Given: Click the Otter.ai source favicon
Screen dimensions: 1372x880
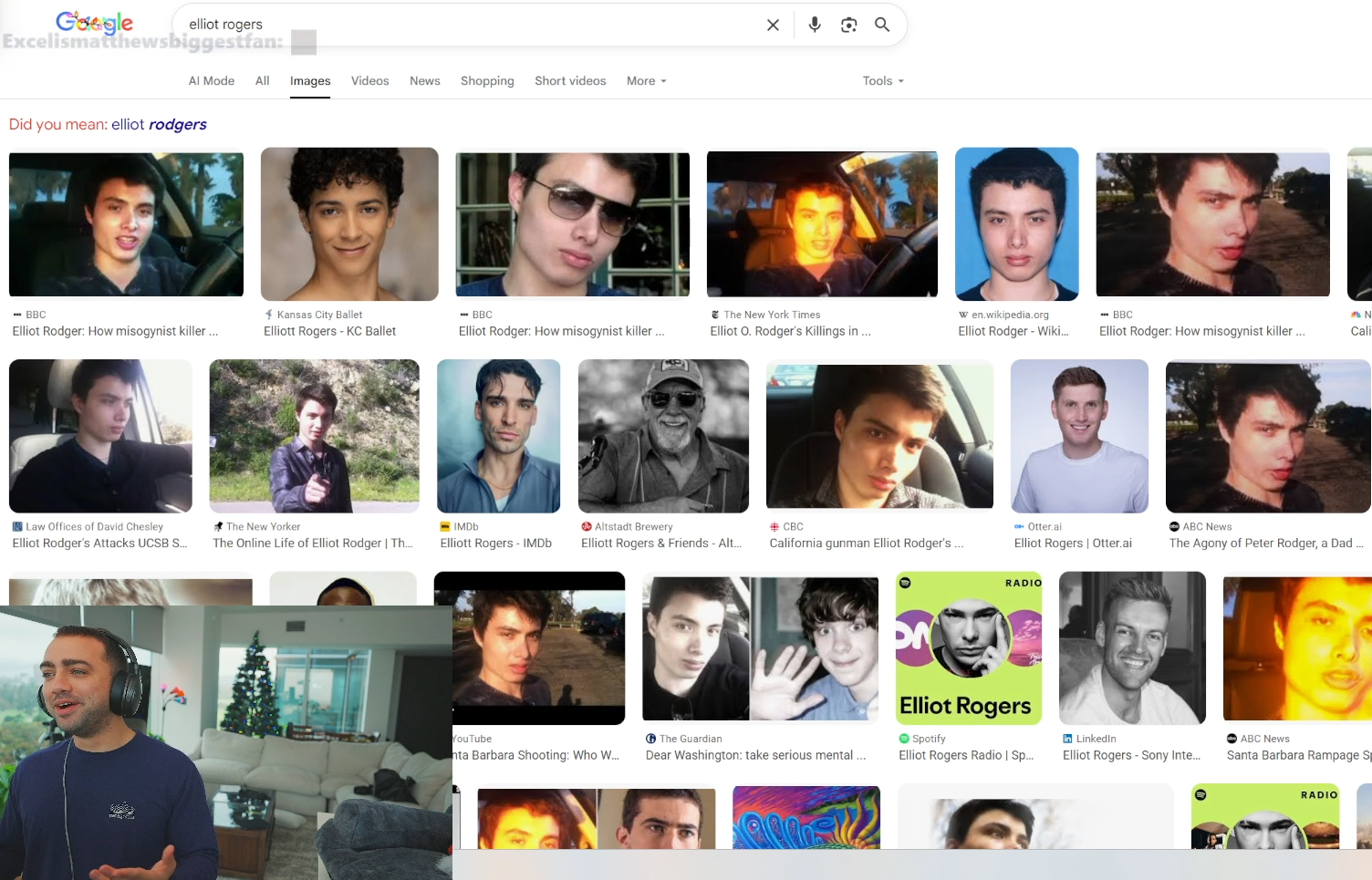Looking at the screenshot, I should pos(1019,526).
